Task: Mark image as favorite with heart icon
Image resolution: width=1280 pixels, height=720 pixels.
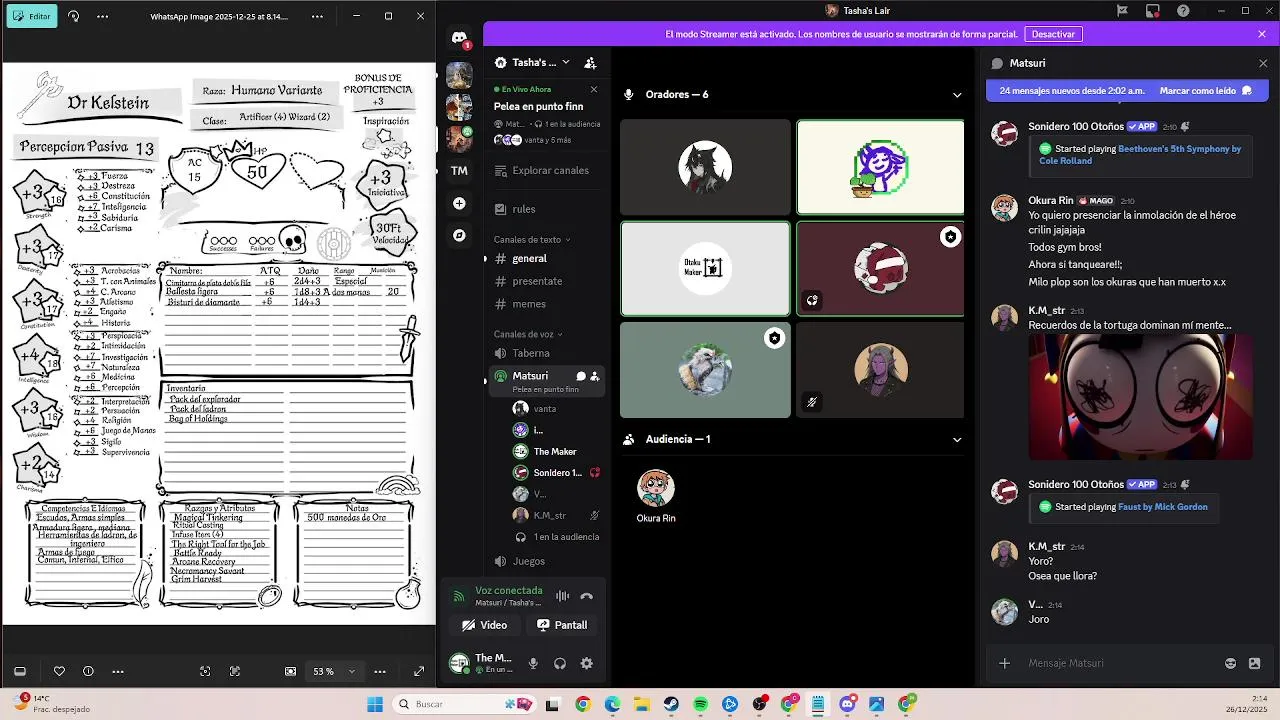Action: pyautogui.click(x=59, y=671)
